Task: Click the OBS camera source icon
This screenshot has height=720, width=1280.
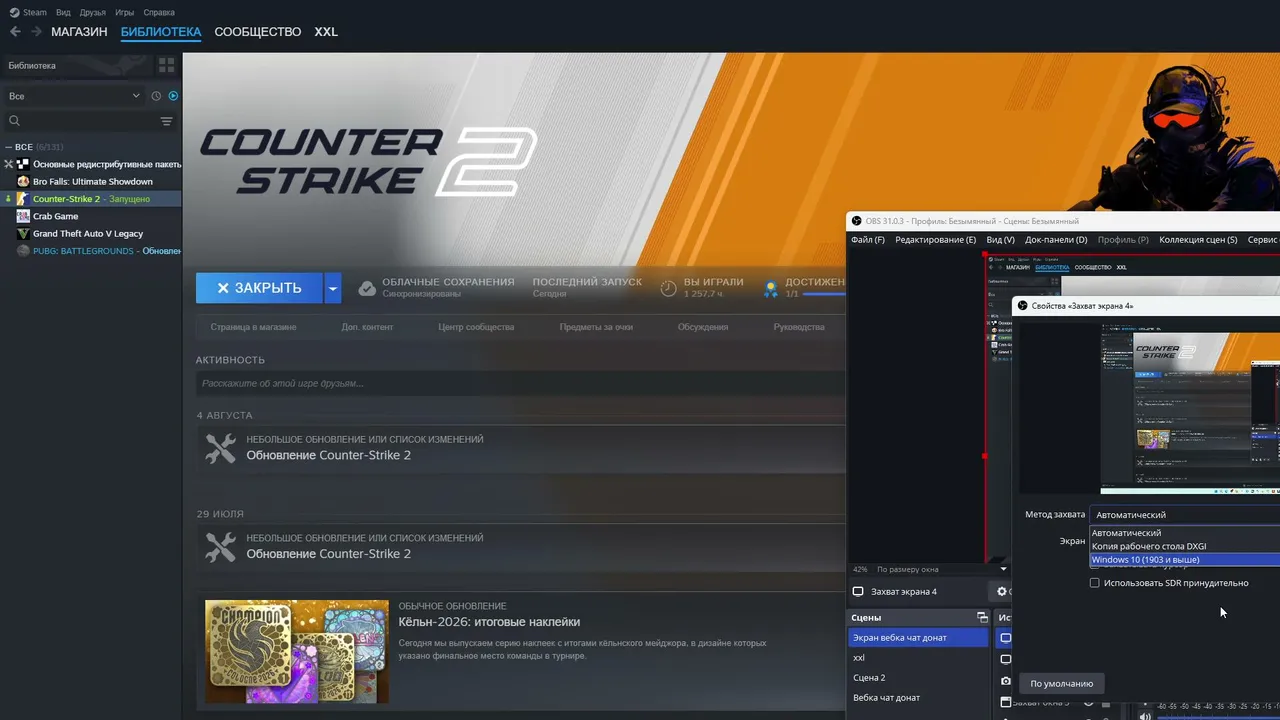Action: [1005, 681]
